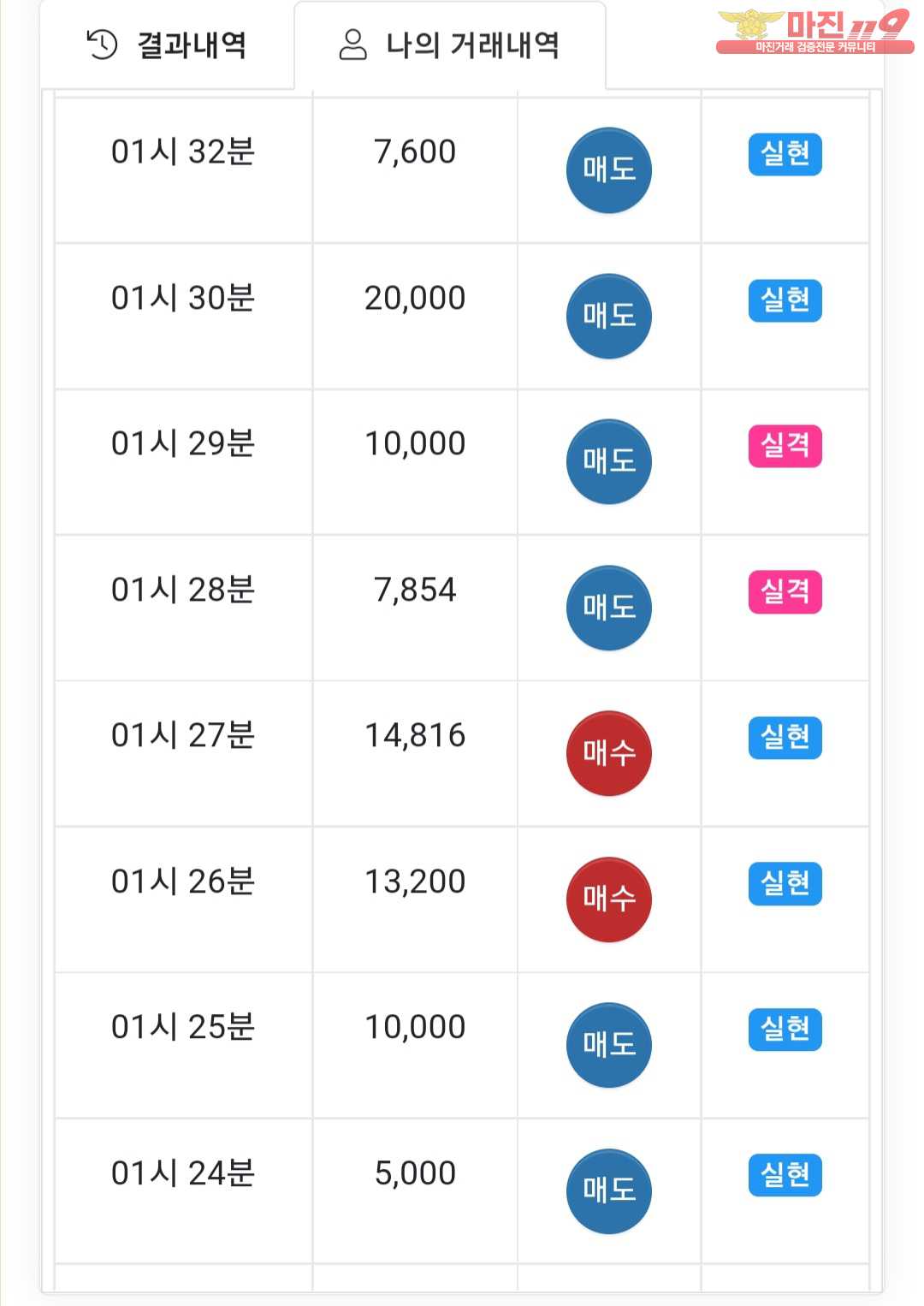The height and width of the screenshot is (1306, 924).
Task: Open the 결과내역 tab
Action: coord(168,45)
